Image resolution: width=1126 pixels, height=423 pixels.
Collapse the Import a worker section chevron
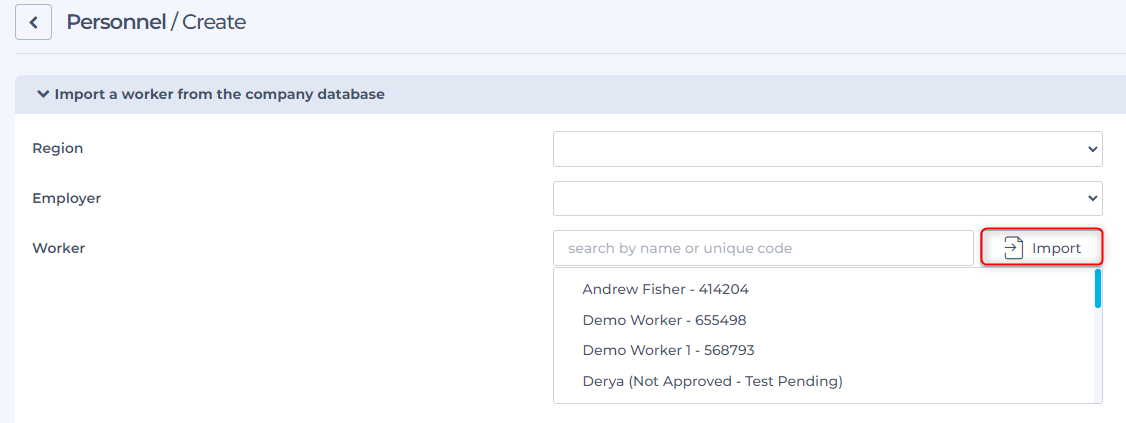[42, 94]
